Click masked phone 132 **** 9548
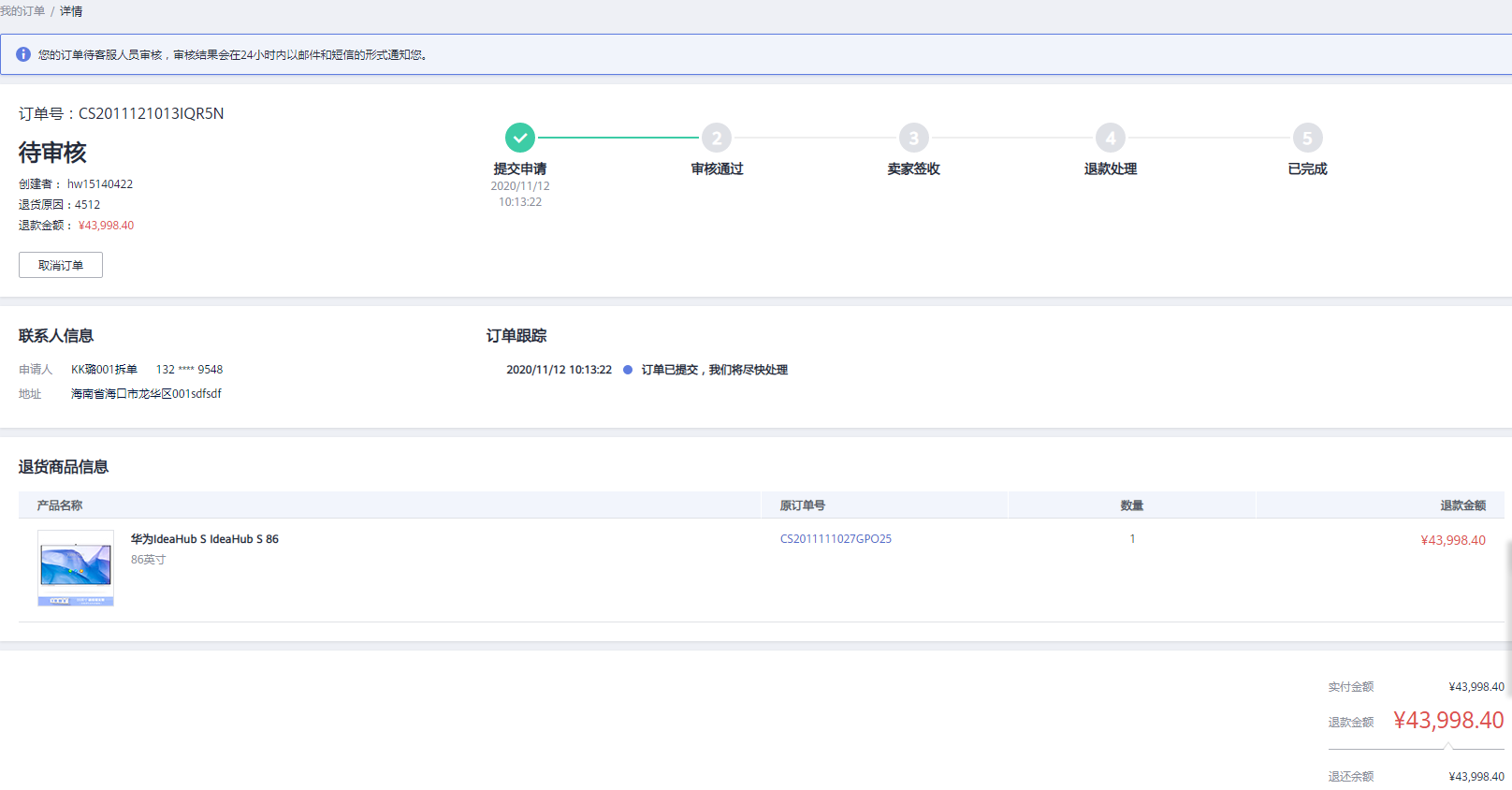Image resolution: width=1512 pixels, height=790 pixels. click(189, 370)
